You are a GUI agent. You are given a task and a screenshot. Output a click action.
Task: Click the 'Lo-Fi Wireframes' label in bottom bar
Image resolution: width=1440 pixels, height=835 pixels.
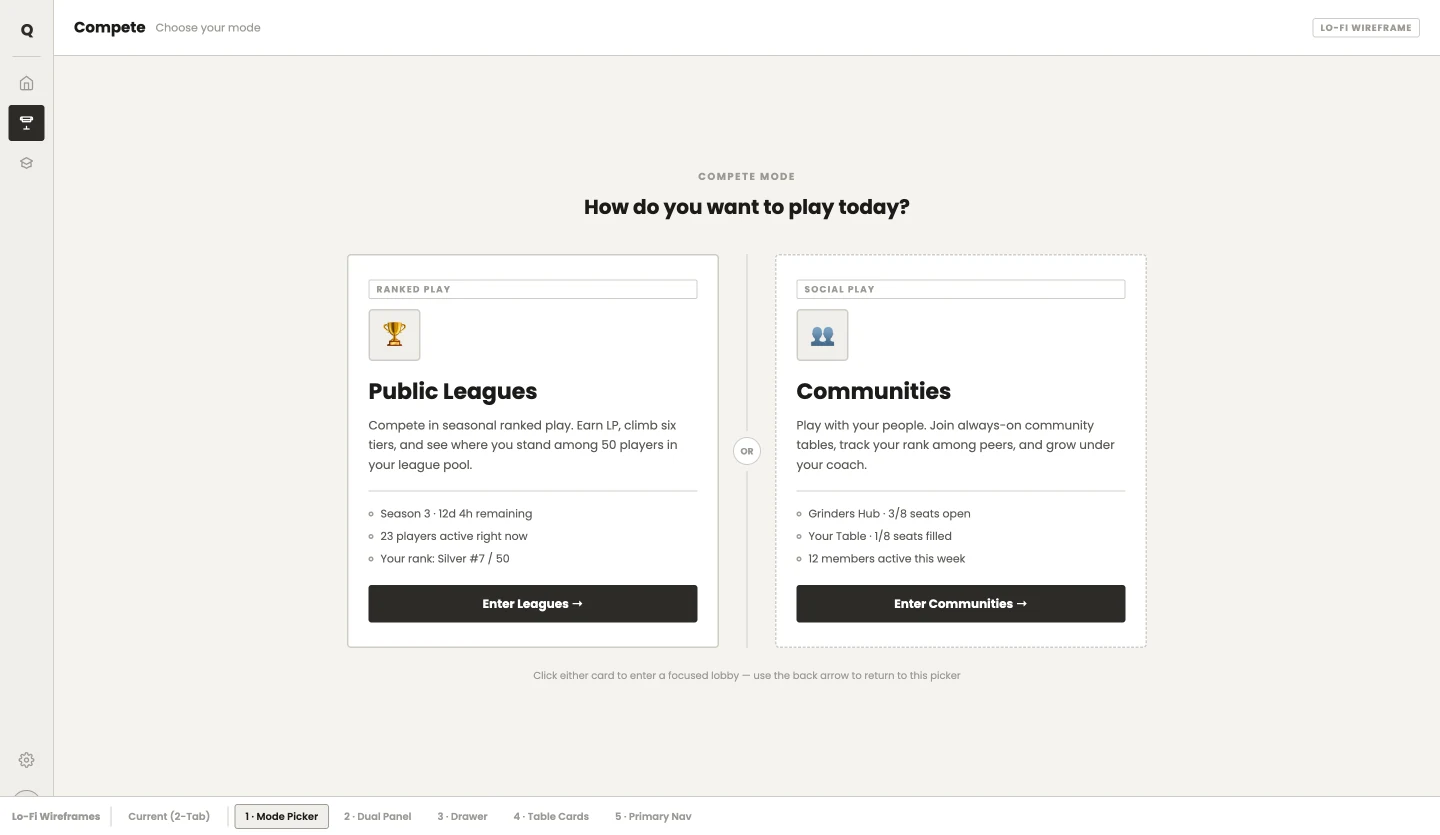pos(56,816)
